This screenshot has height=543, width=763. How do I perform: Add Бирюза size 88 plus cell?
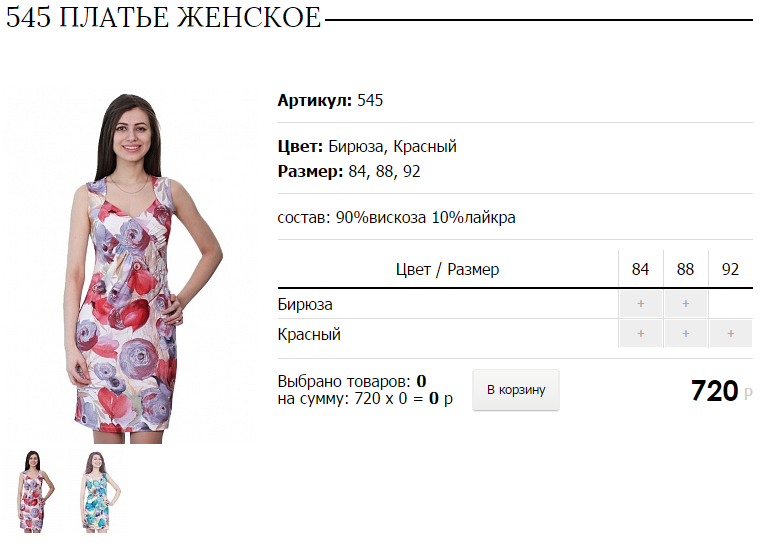click(686, 304)
